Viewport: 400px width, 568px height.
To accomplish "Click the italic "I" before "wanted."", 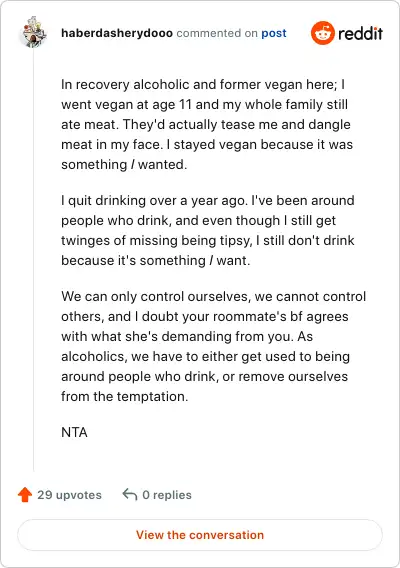I will [x=133, y=164].
